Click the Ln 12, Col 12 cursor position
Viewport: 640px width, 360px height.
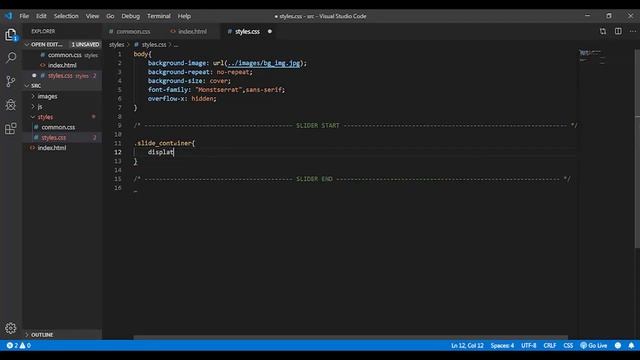[x=467, y=345]
